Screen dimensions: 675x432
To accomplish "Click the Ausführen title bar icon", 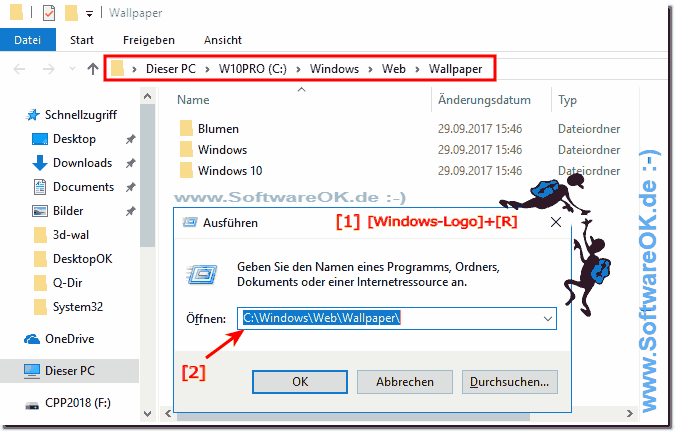I will [x=190, y=222].
